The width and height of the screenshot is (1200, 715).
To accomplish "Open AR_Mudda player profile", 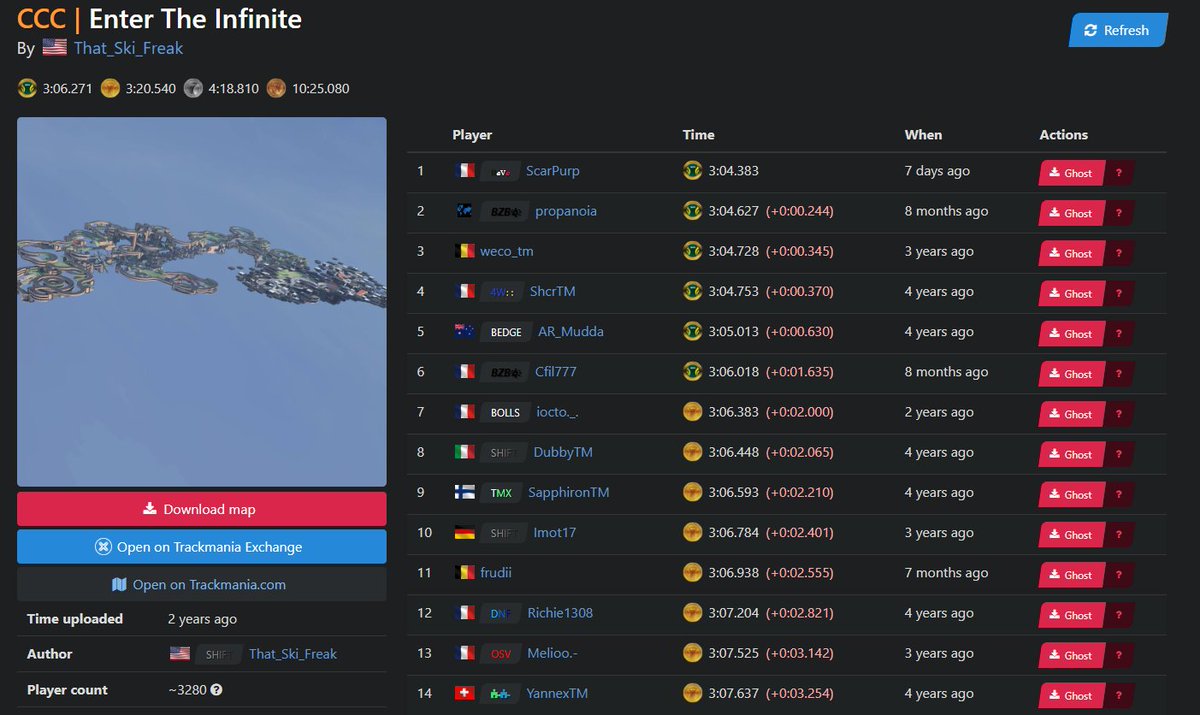I will point(571,331).
